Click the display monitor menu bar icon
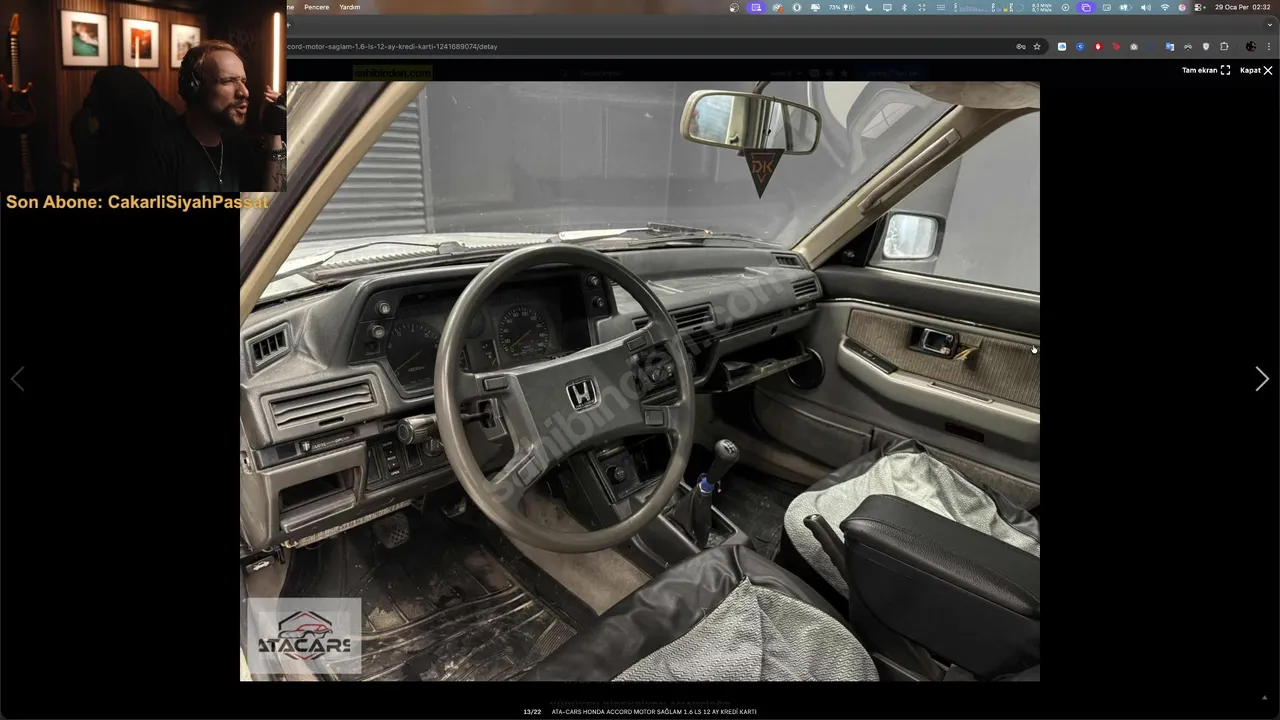1280x720 pixels. 887,7
